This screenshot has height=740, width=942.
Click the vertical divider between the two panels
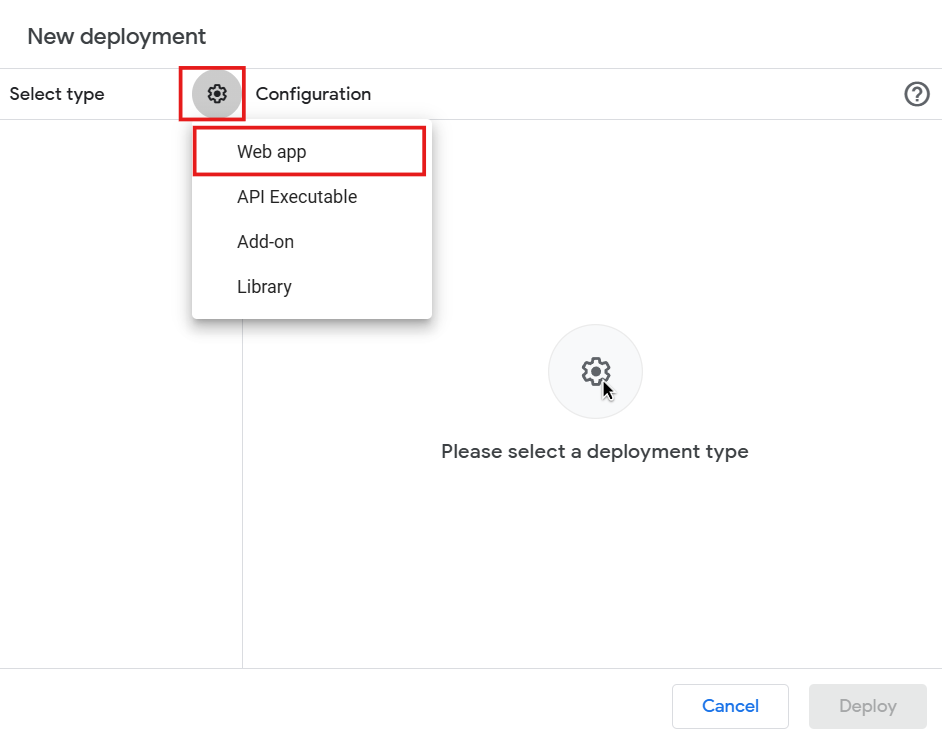point(242,500)
